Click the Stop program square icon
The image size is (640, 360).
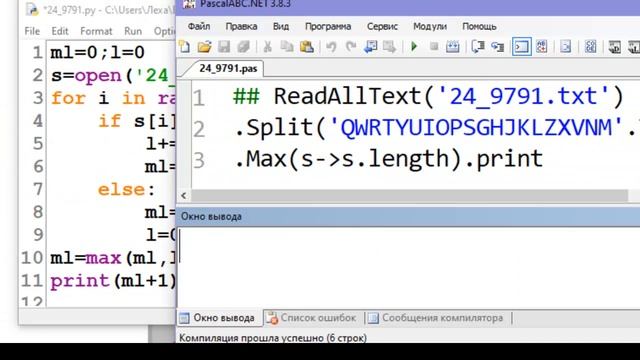[434, 47]
